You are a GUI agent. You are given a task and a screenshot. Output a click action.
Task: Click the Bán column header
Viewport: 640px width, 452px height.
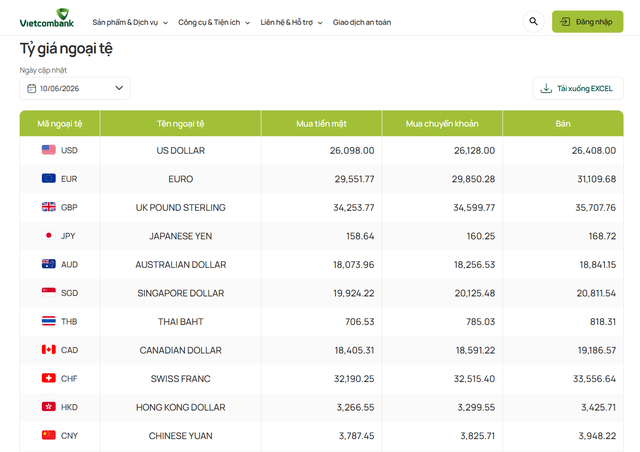[563, 123]
